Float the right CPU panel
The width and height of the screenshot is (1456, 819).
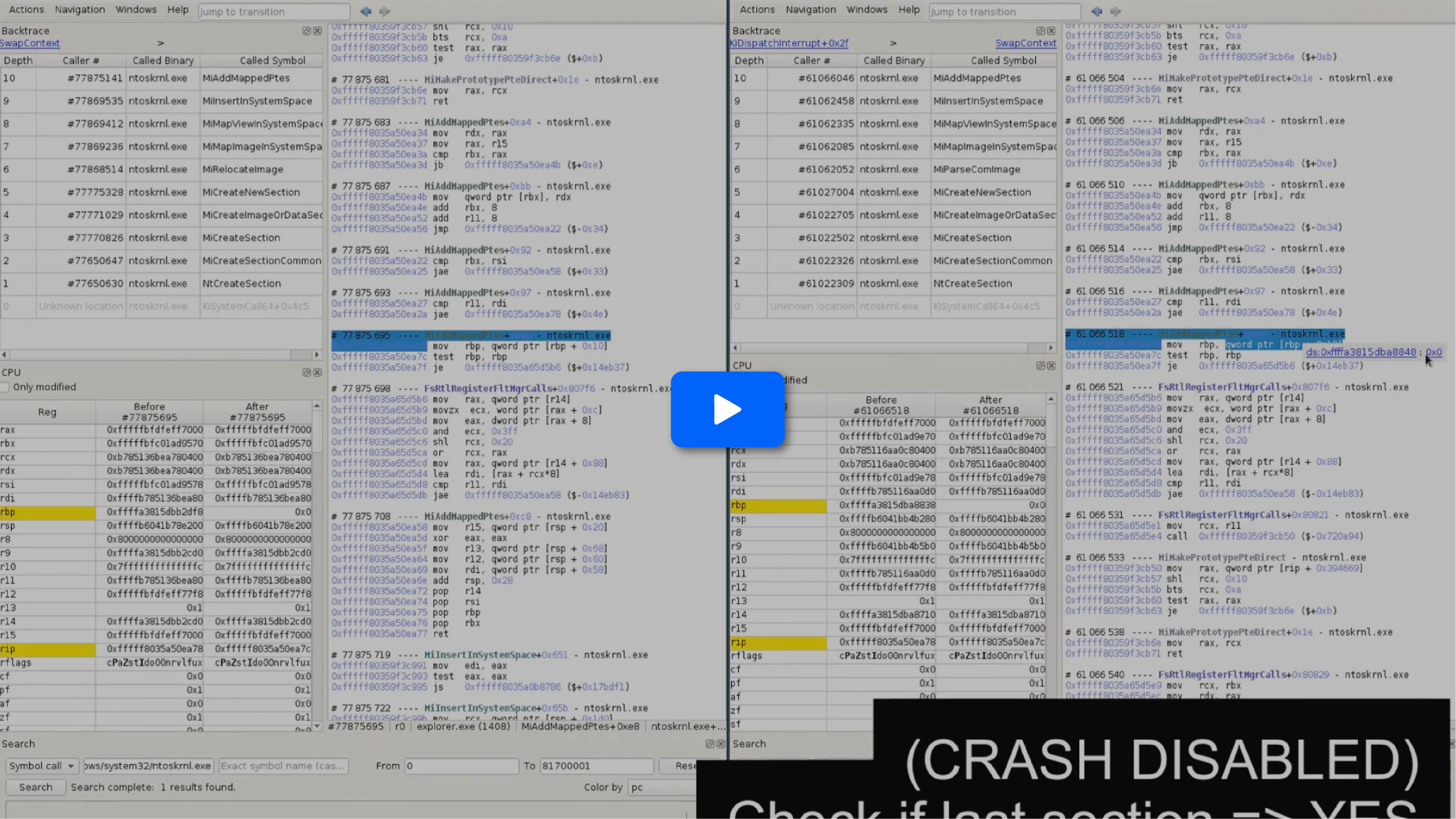click(x=1040, y=366)
